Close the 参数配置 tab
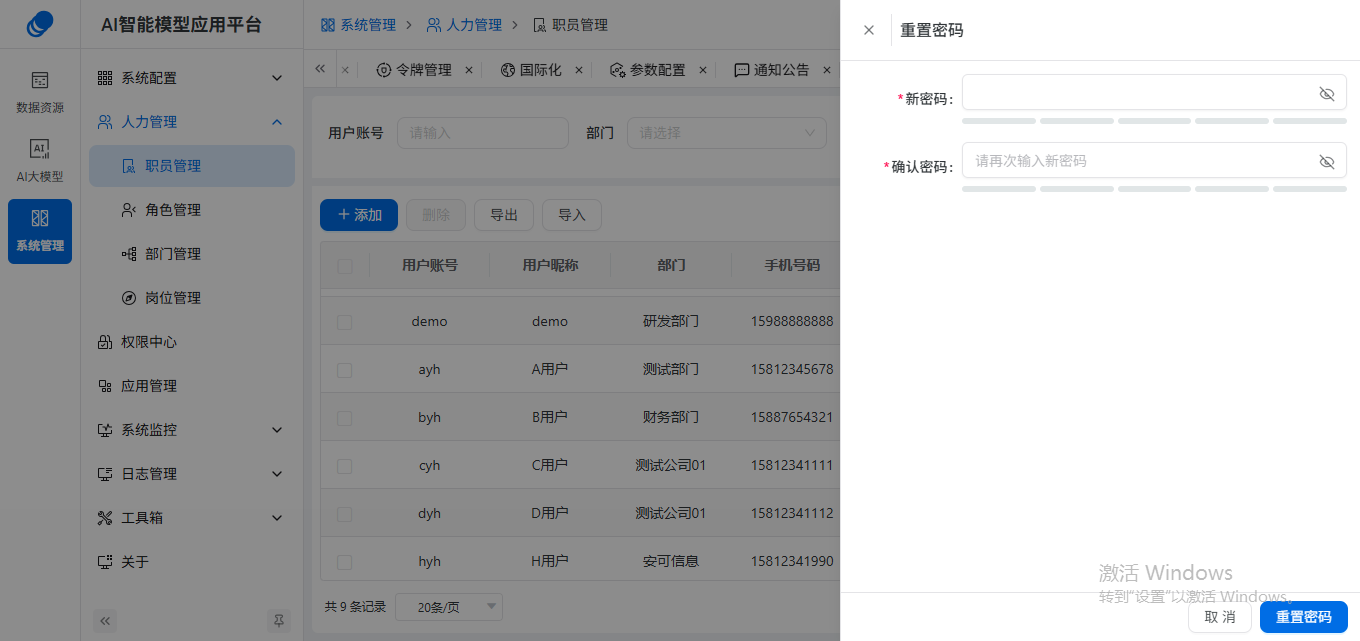 pos(703,70)
